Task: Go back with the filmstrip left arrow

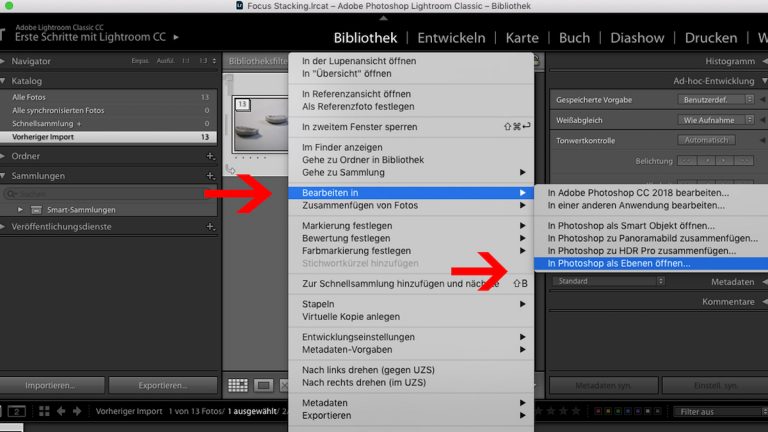Action: point(61,411)
